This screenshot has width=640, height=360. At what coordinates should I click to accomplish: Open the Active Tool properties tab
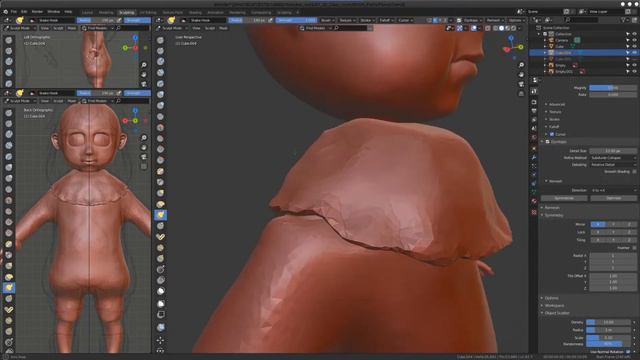point(534,92)
